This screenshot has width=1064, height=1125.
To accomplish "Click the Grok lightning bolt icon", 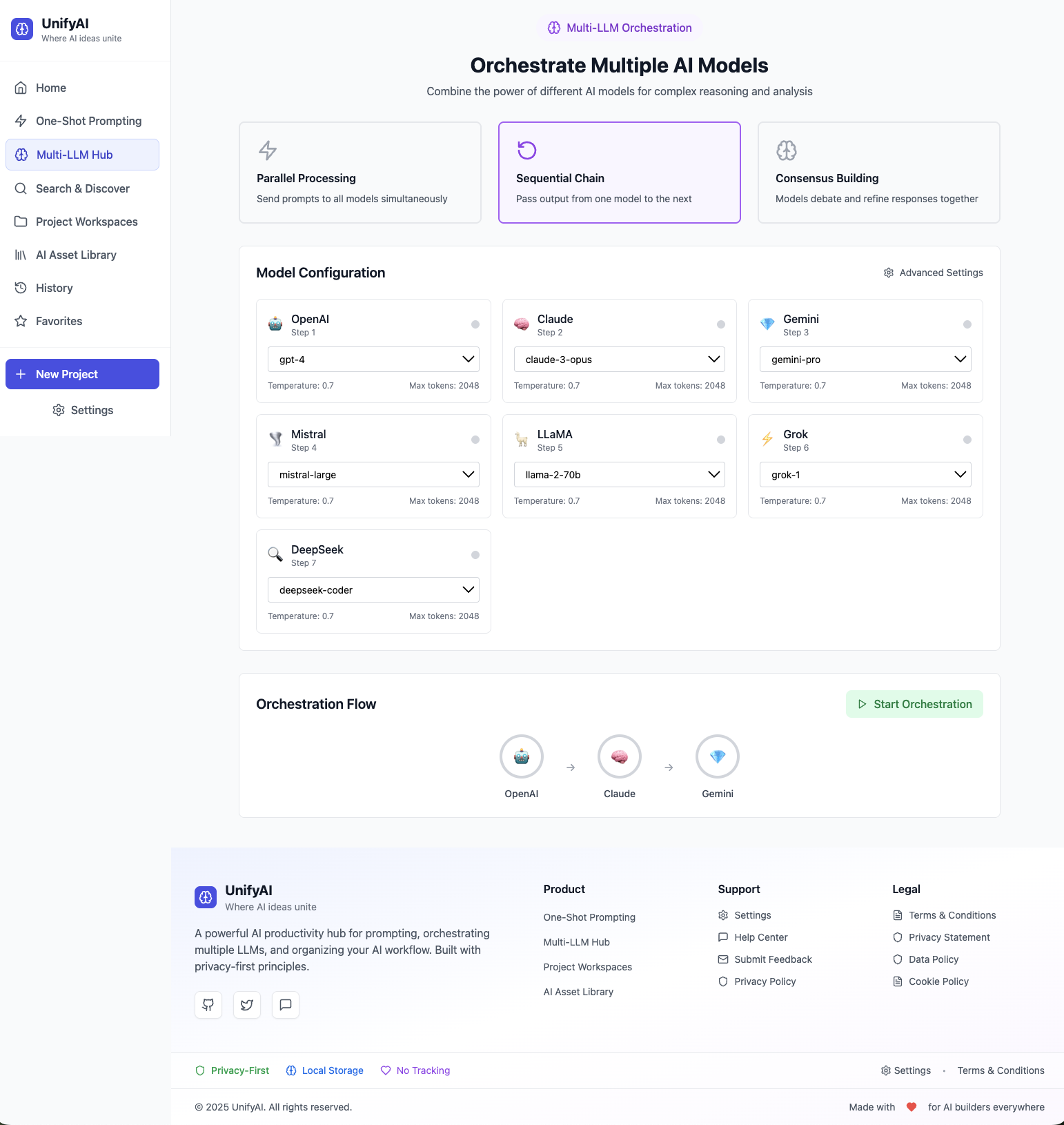I will [767, 440].
